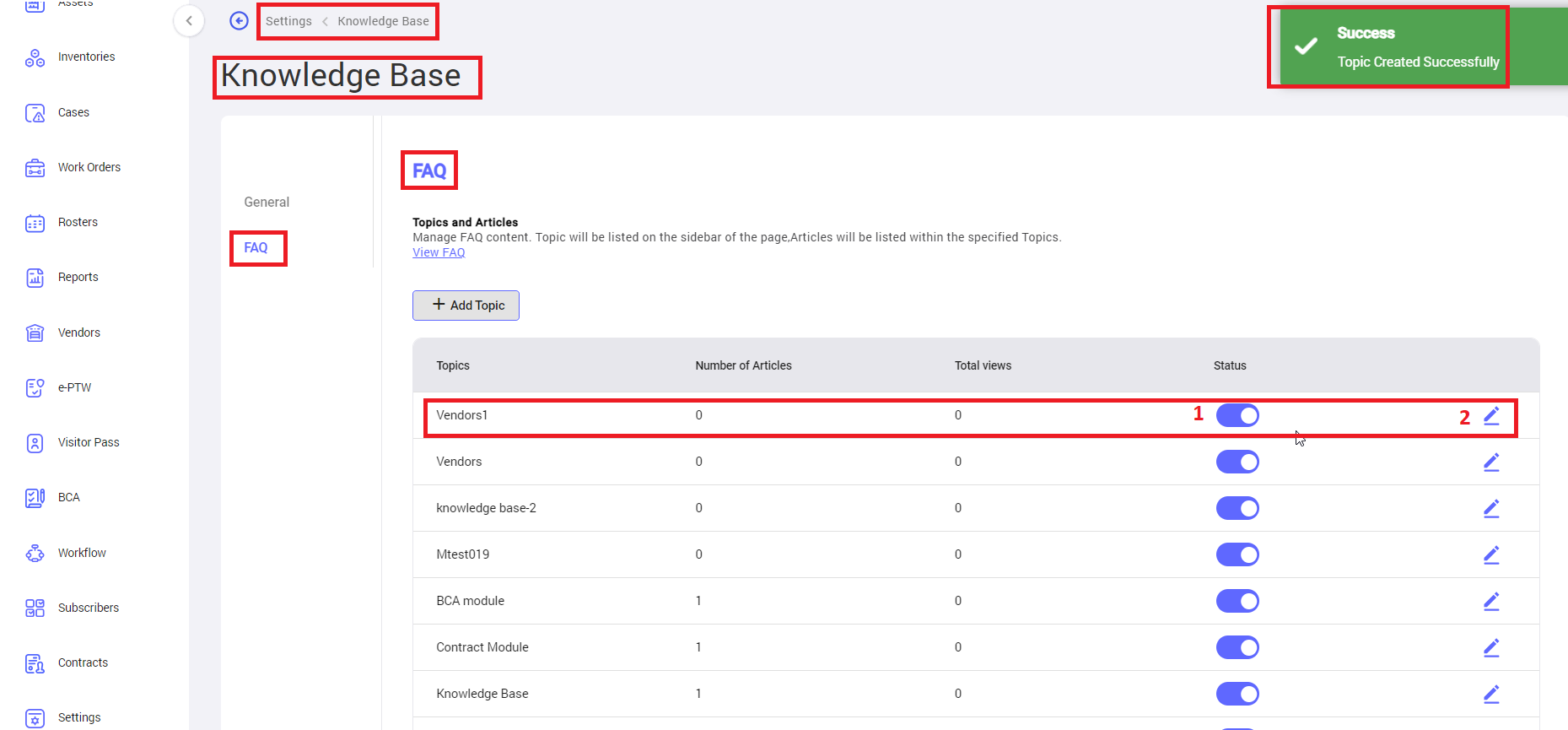Viewport: 1568px width, 730px height.
Task: Click Number of Articles column header
Action: (x=743, y=365)
